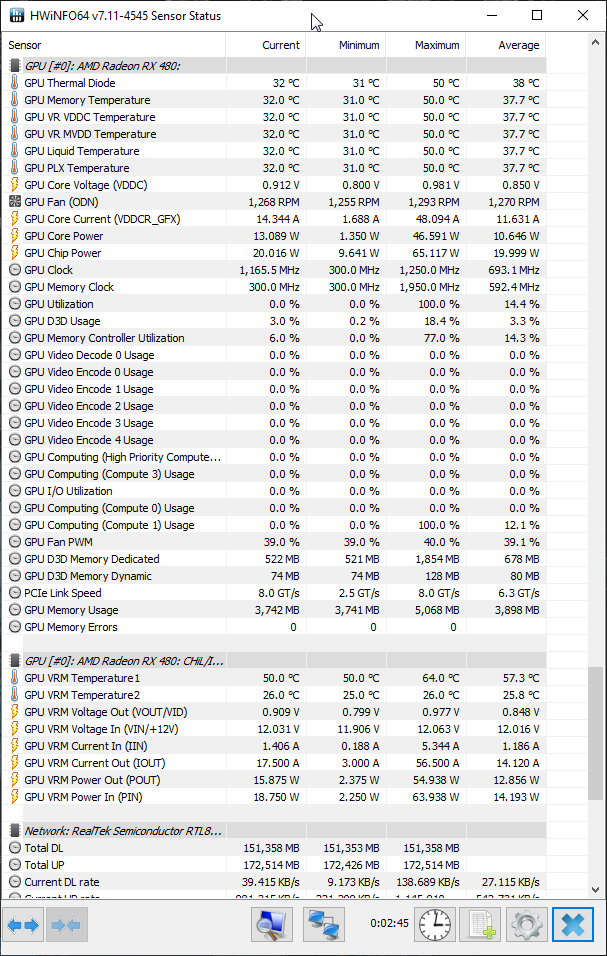Open the sensor search monitor icon

(272, 925)
